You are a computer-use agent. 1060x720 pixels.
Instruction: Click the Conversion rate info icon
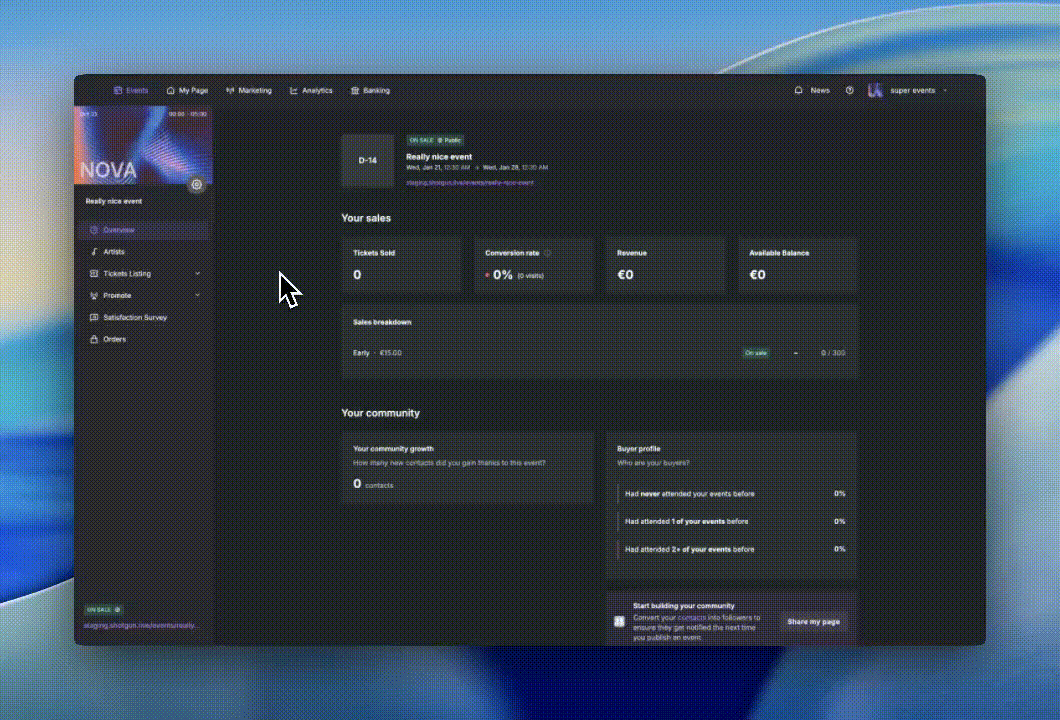click(x=548, y=253)
